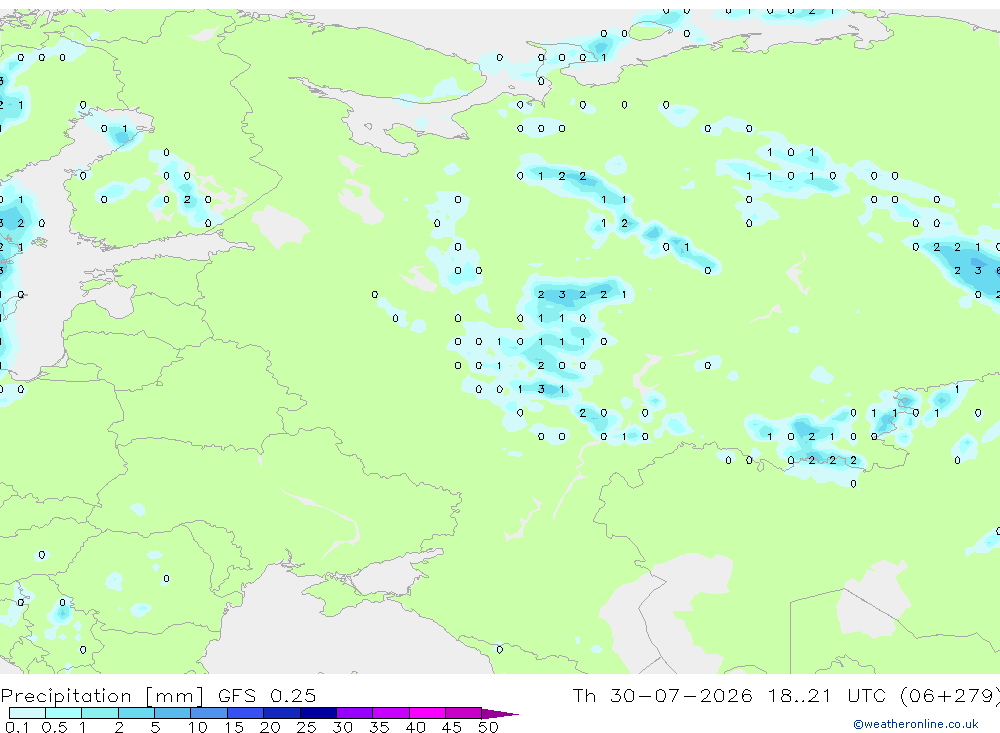Select the 'GFS 0.25' model label
The width and height of the screenshot is (1000, 733).
point(267,695)
